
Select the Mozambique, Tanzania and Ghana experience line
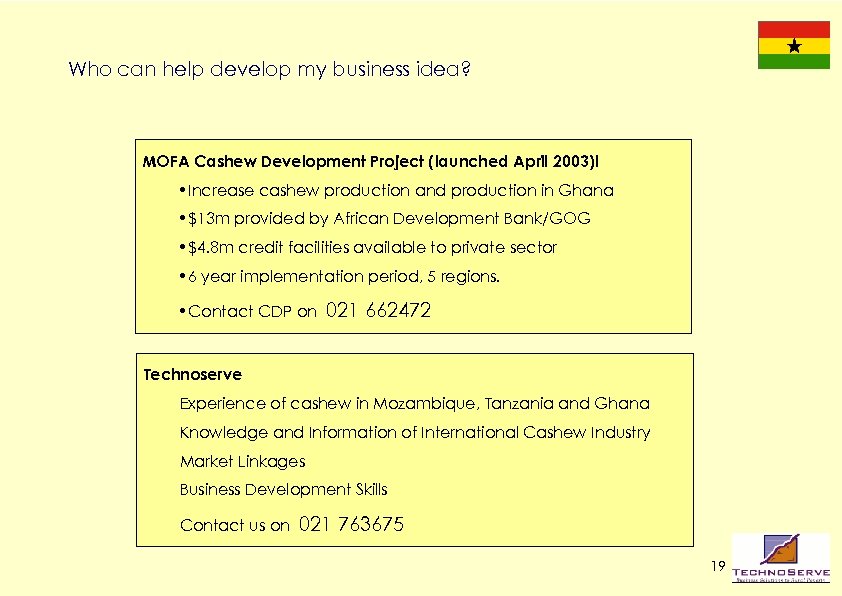(414, 404)
